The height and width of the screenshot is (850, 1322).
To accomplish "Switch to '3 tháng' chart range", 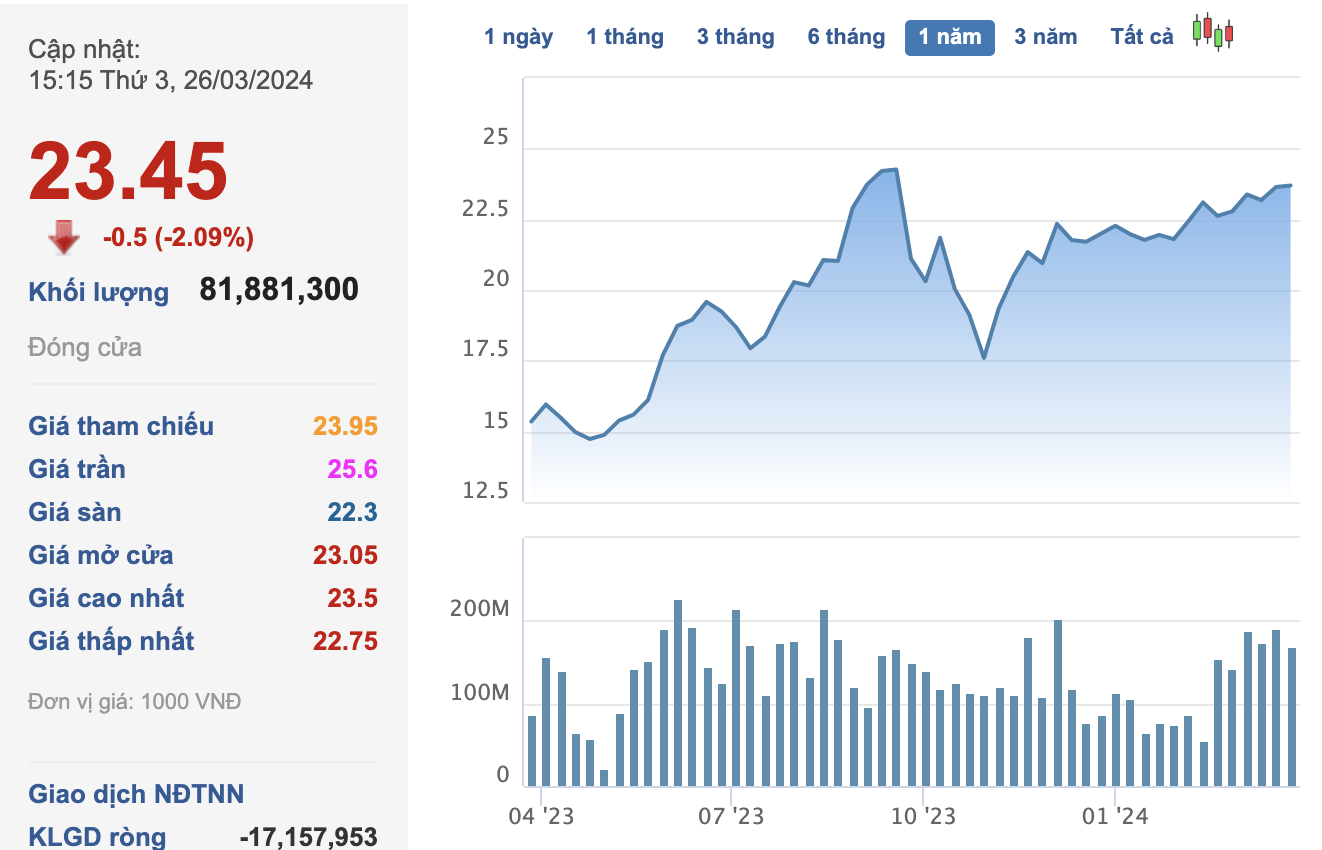I will click(735, 37).
